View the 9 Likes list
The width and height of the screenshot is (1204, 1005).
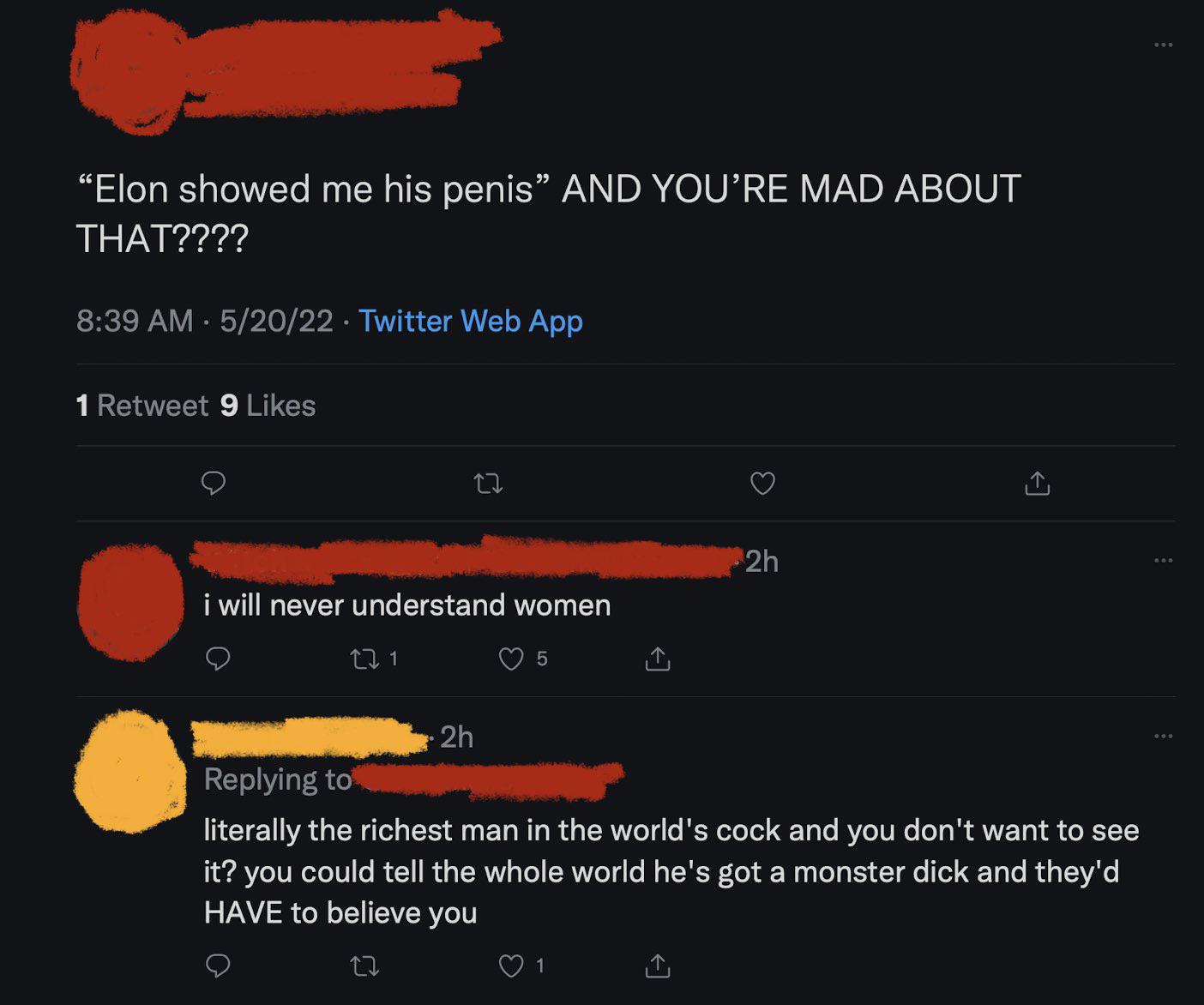pos(268,406)
